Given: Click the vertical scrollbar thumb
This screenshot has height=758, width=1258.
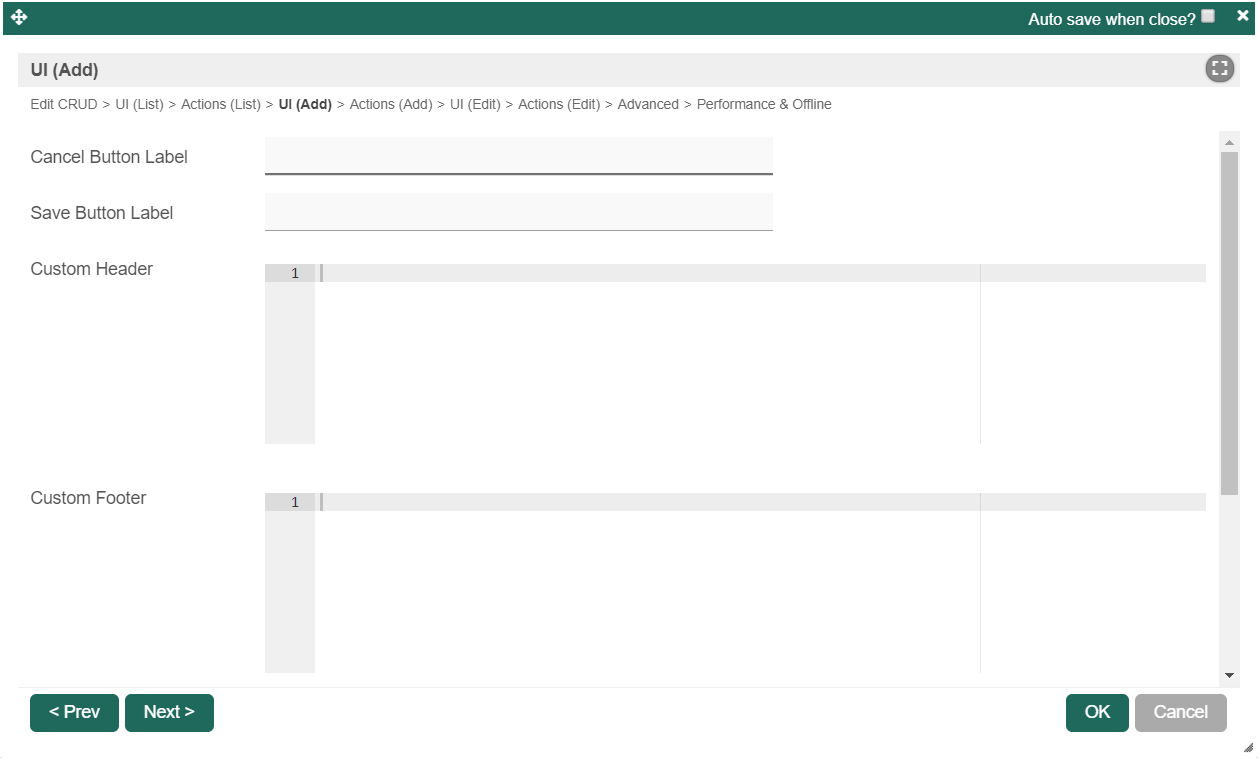Looking at the screenshot, I should pos(1230,323).
